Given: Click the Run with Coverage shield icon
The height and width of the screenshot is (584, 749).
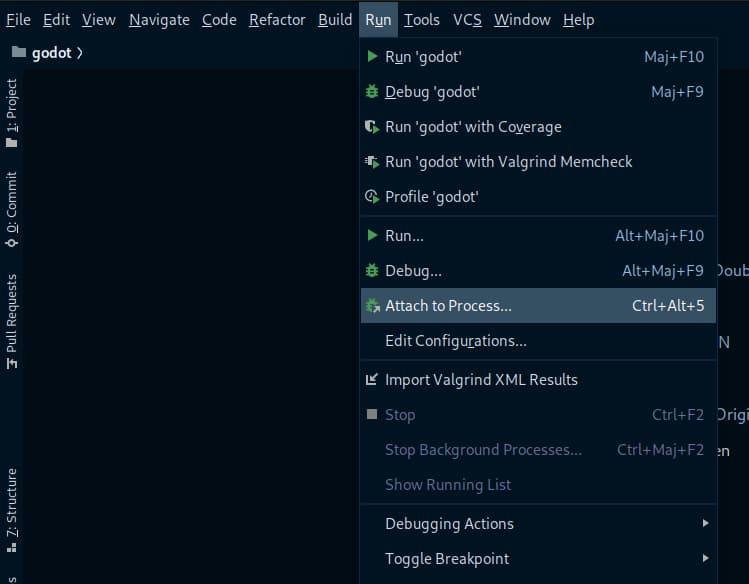Looking at the screenshot, I should point(372,127).
